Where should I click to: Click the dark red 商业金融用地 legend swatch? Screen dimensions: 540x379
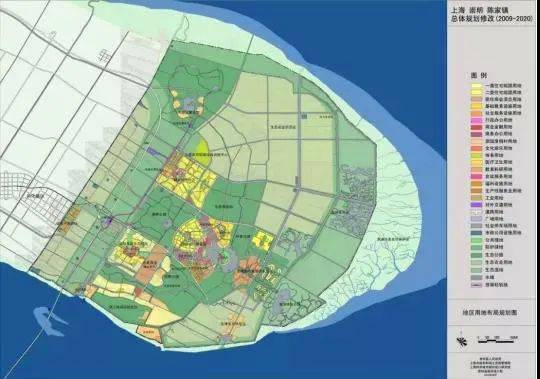click(476, 127)
